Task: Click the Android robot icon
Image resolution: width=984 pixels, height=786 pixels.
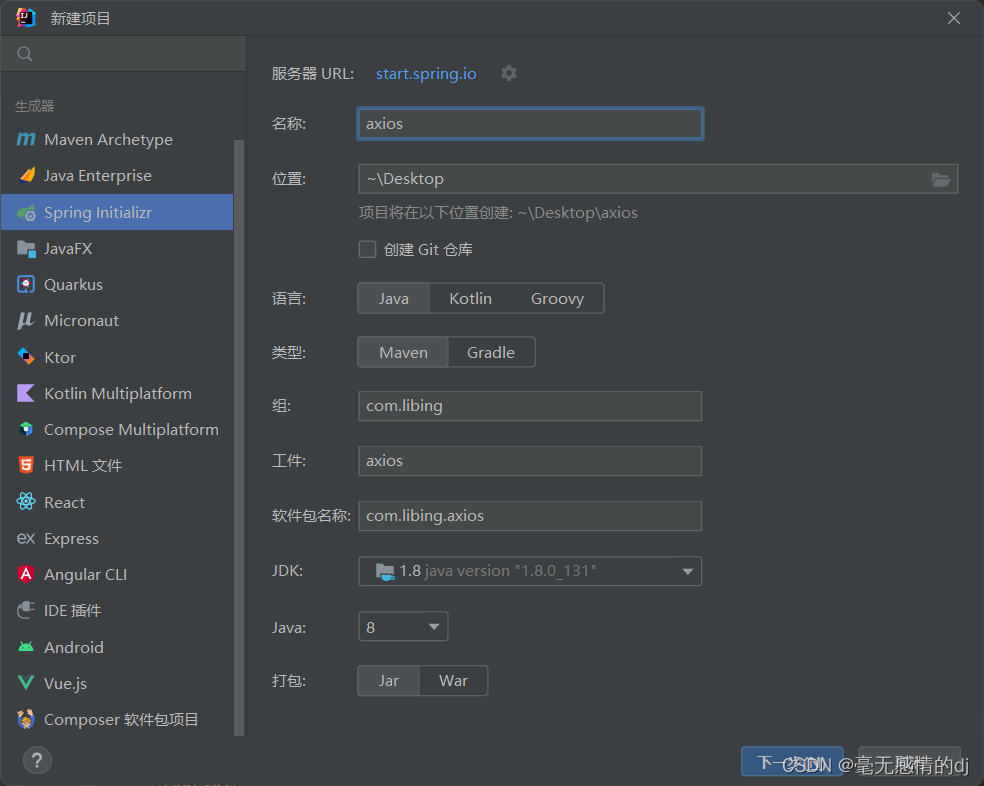Action: pos(26,647)
